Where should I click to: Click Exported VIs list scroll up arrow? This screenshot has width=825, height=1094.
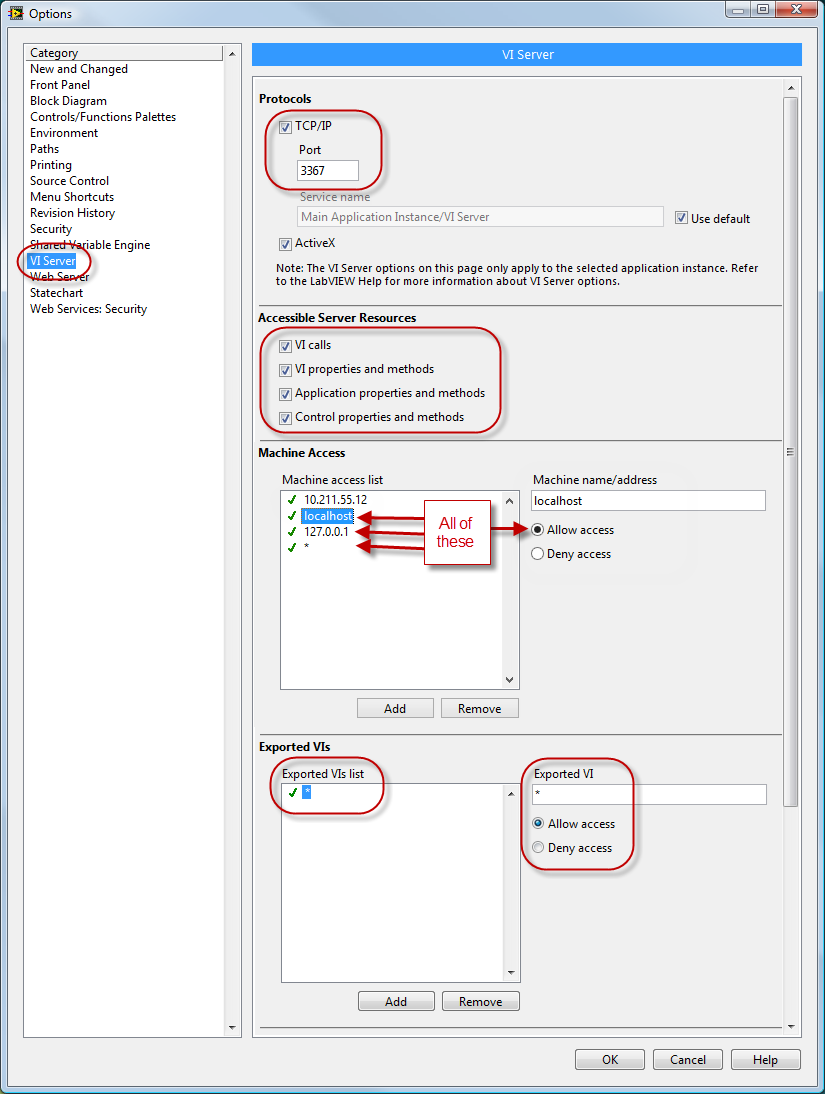pyautogui.click(x=511, y=794)
